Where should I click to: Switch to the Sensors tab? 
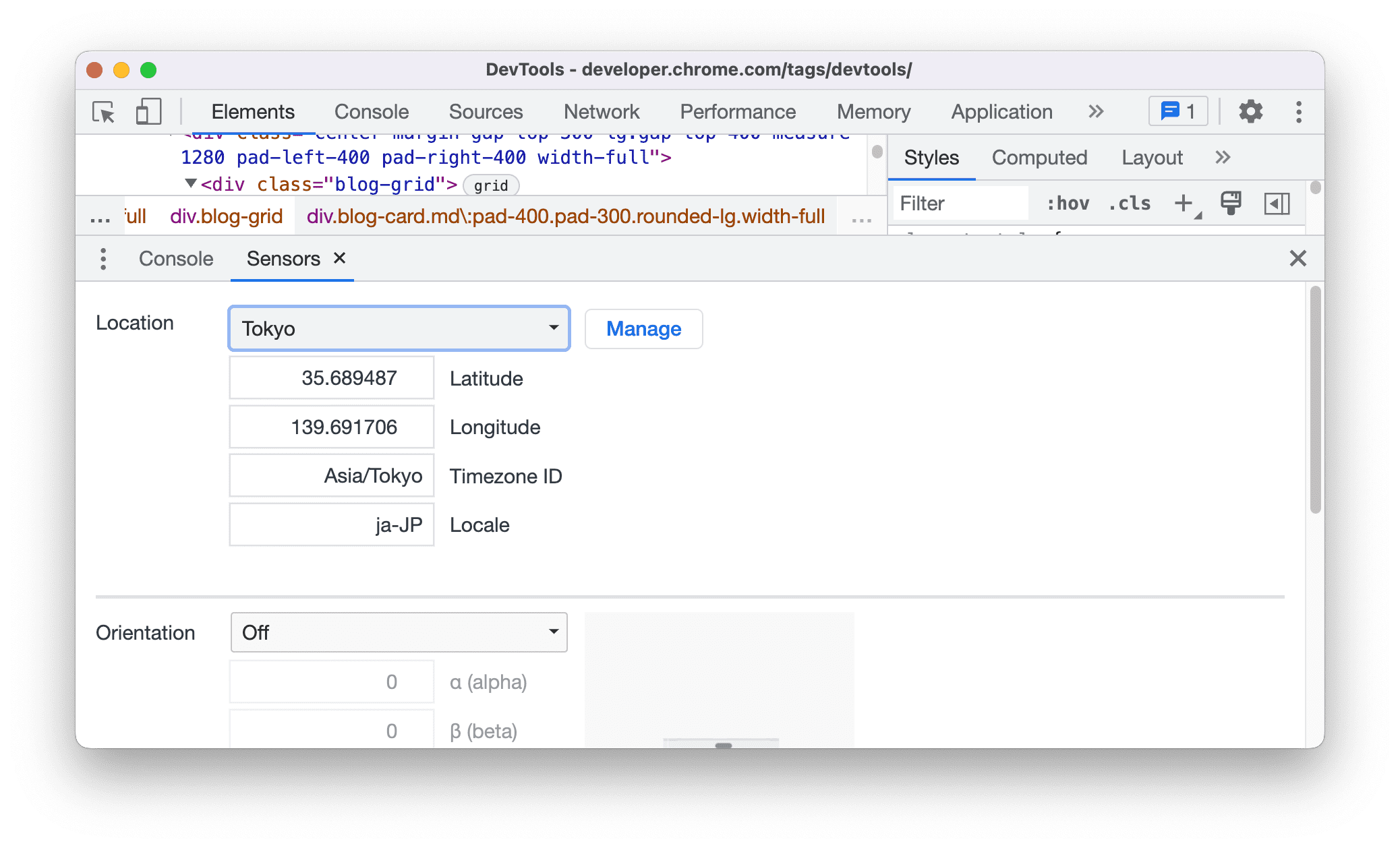[283, 258]
